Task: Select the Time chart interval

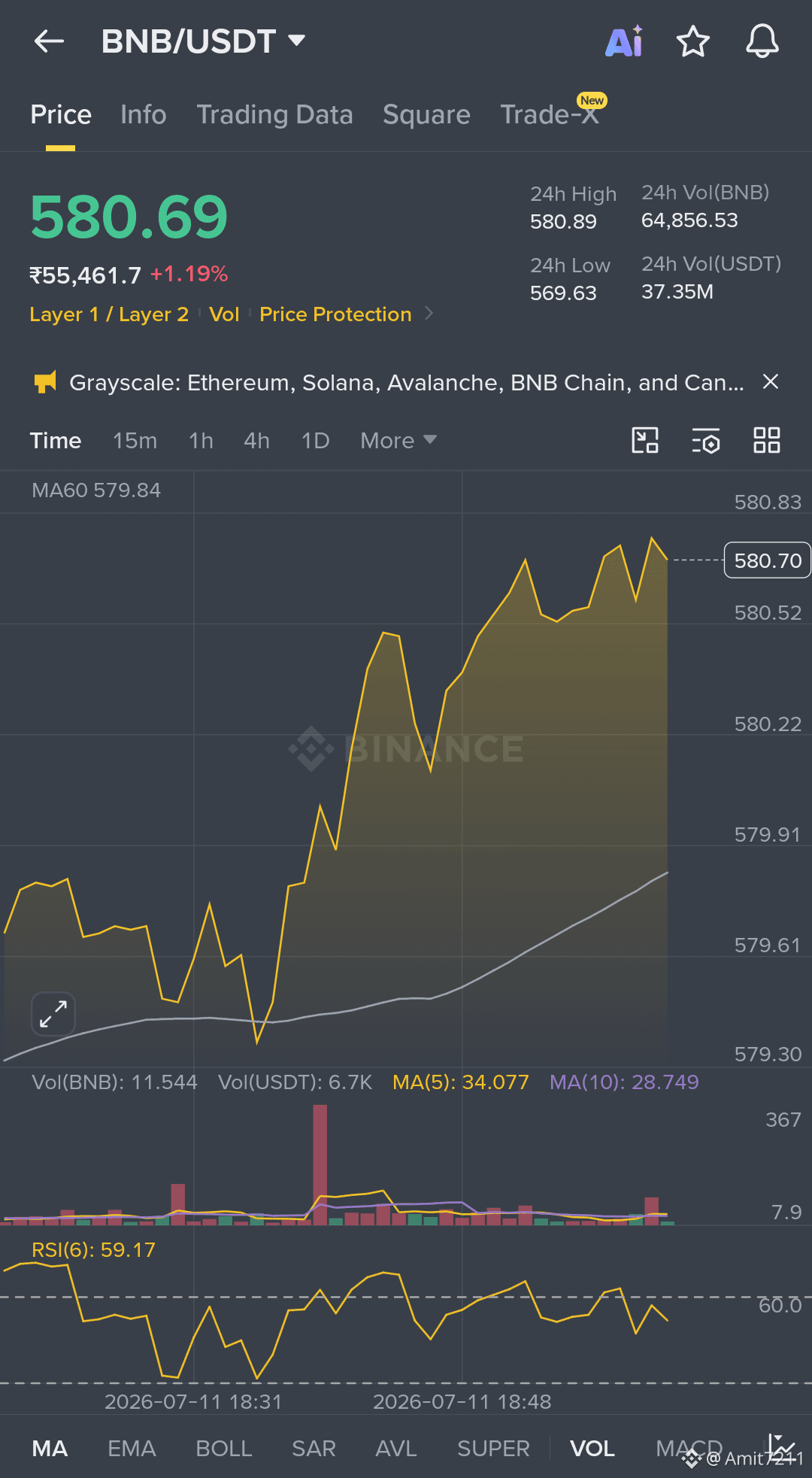Action: pyautogui.click(x=56, y=441)
